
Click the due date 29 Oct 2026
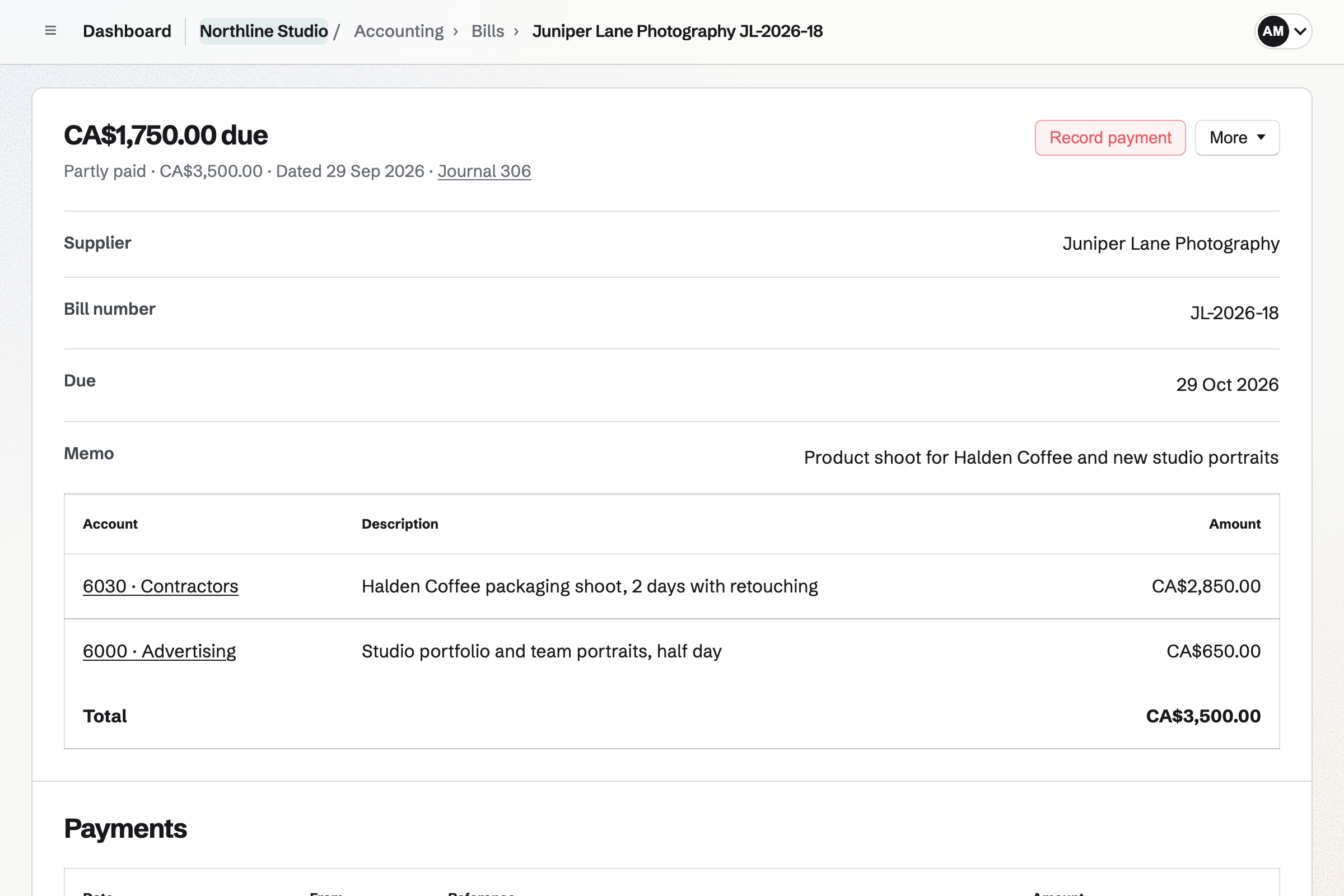point(1227,385)
